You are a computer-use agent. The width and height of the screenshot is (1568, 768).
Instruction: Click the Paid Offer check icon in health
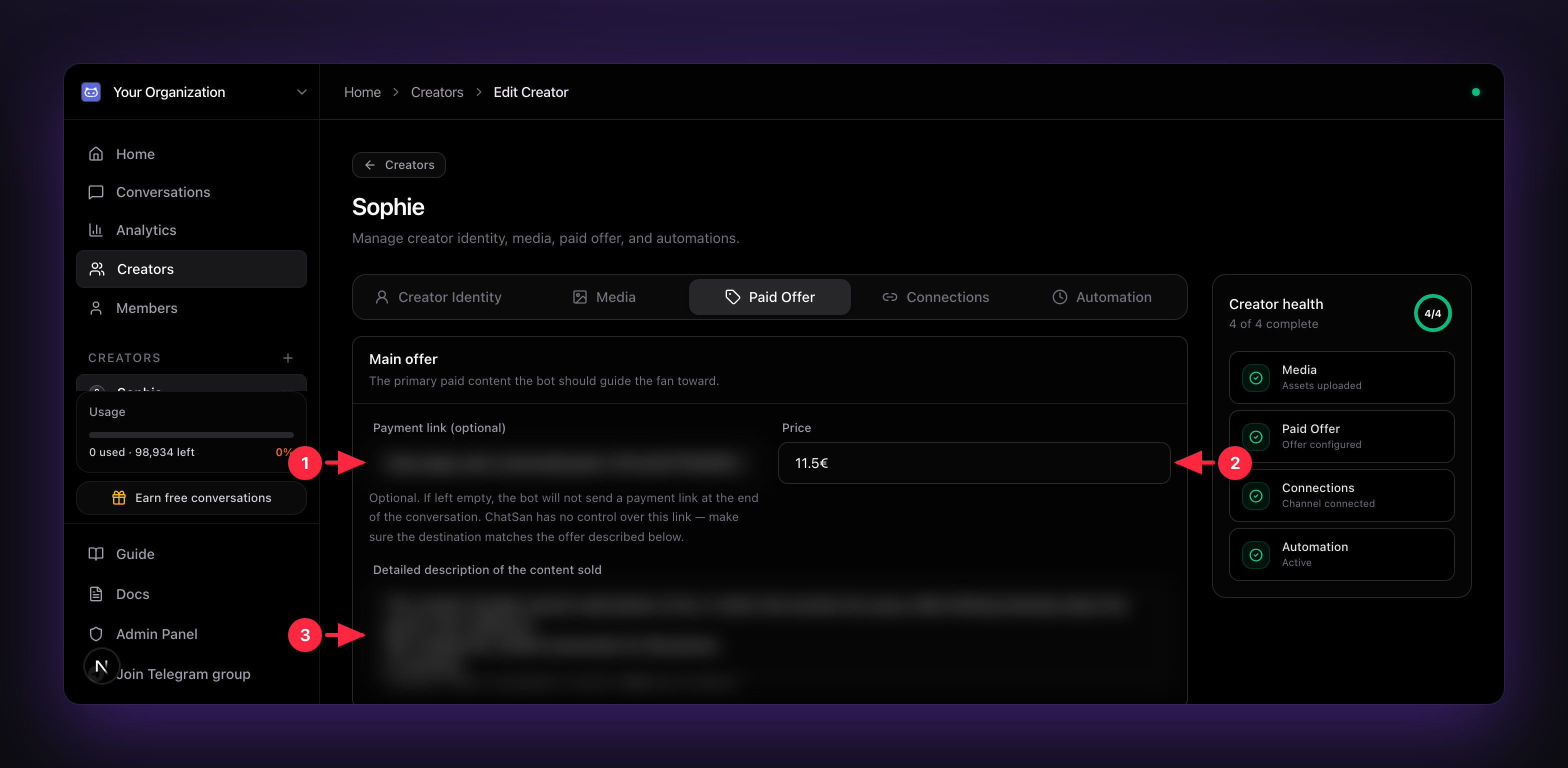pos(1255,437)
